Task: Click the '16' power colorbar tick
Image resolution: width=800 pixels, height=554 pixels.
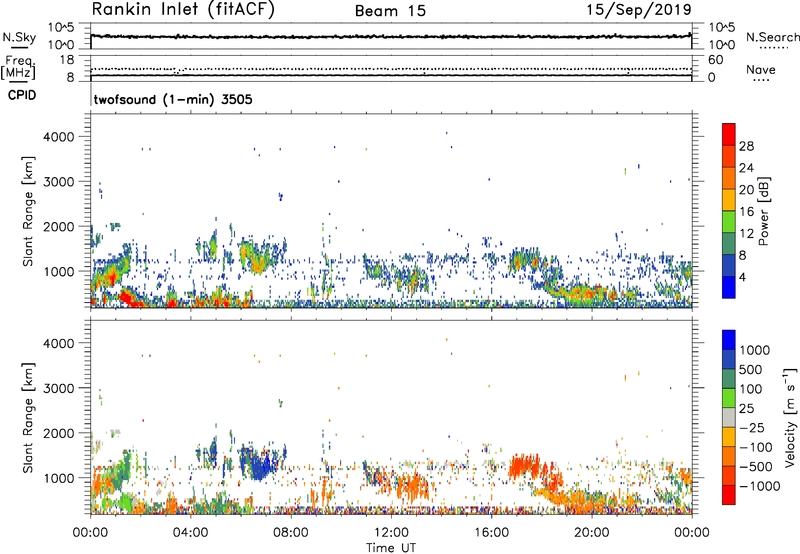Action: [x=746, y=212]
